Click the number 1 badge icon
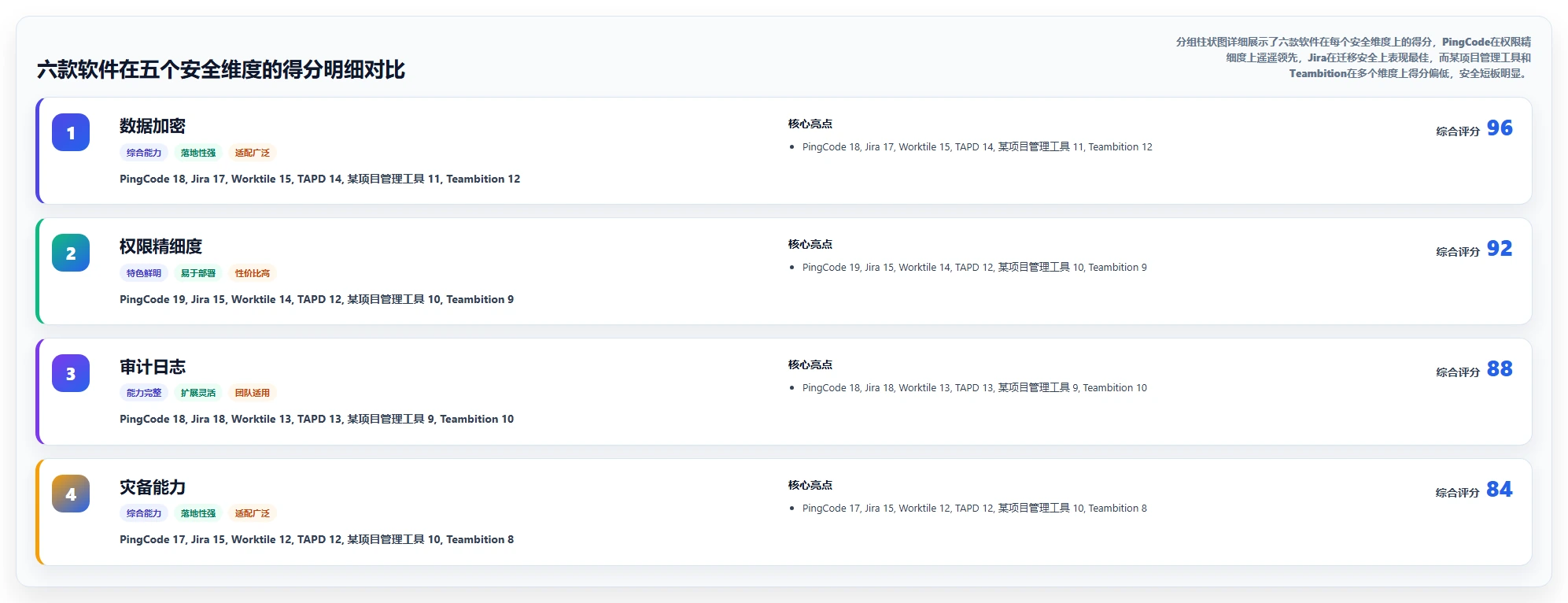 pos(71,132)
